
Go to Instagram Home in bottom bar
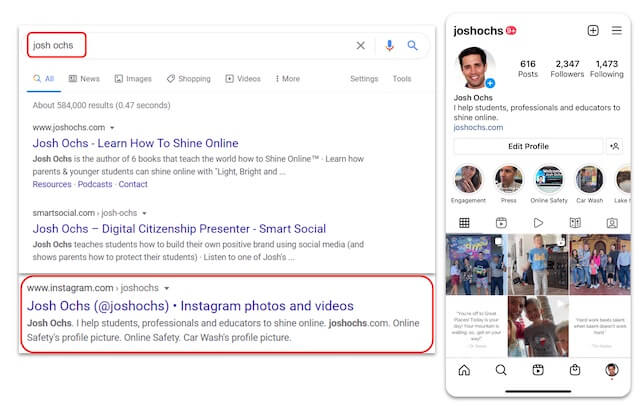(x=464, y=370)
